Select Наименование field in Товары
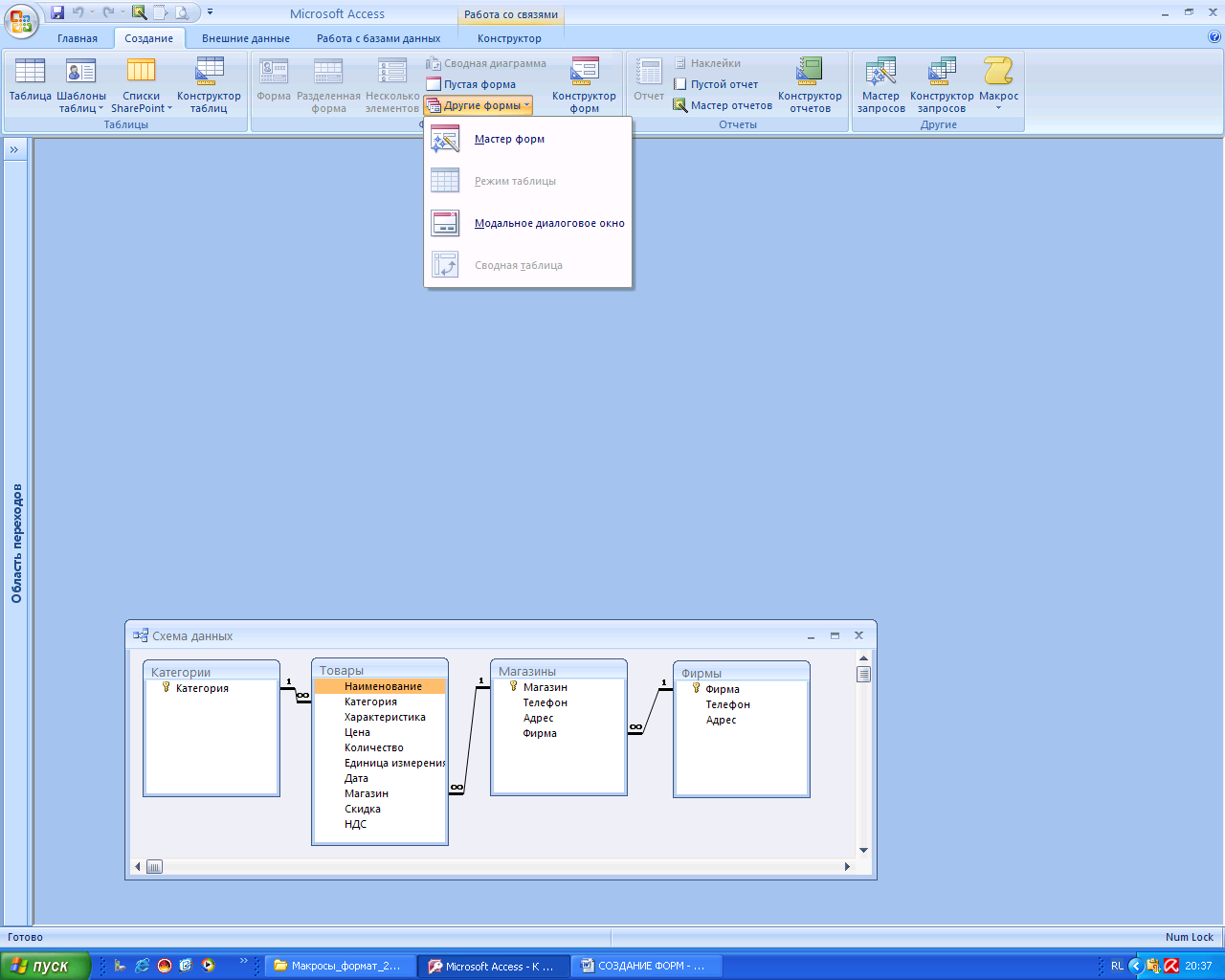Image resolution: width=1225 pixels, height=980 pixels. click(x=380, y=686)
